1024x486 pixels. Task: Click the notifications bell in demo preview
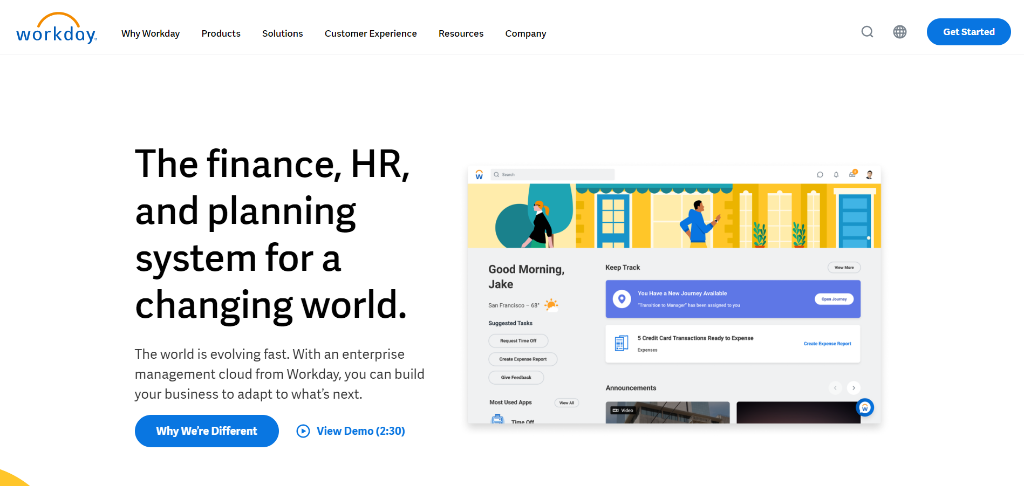tap(836, 175)
